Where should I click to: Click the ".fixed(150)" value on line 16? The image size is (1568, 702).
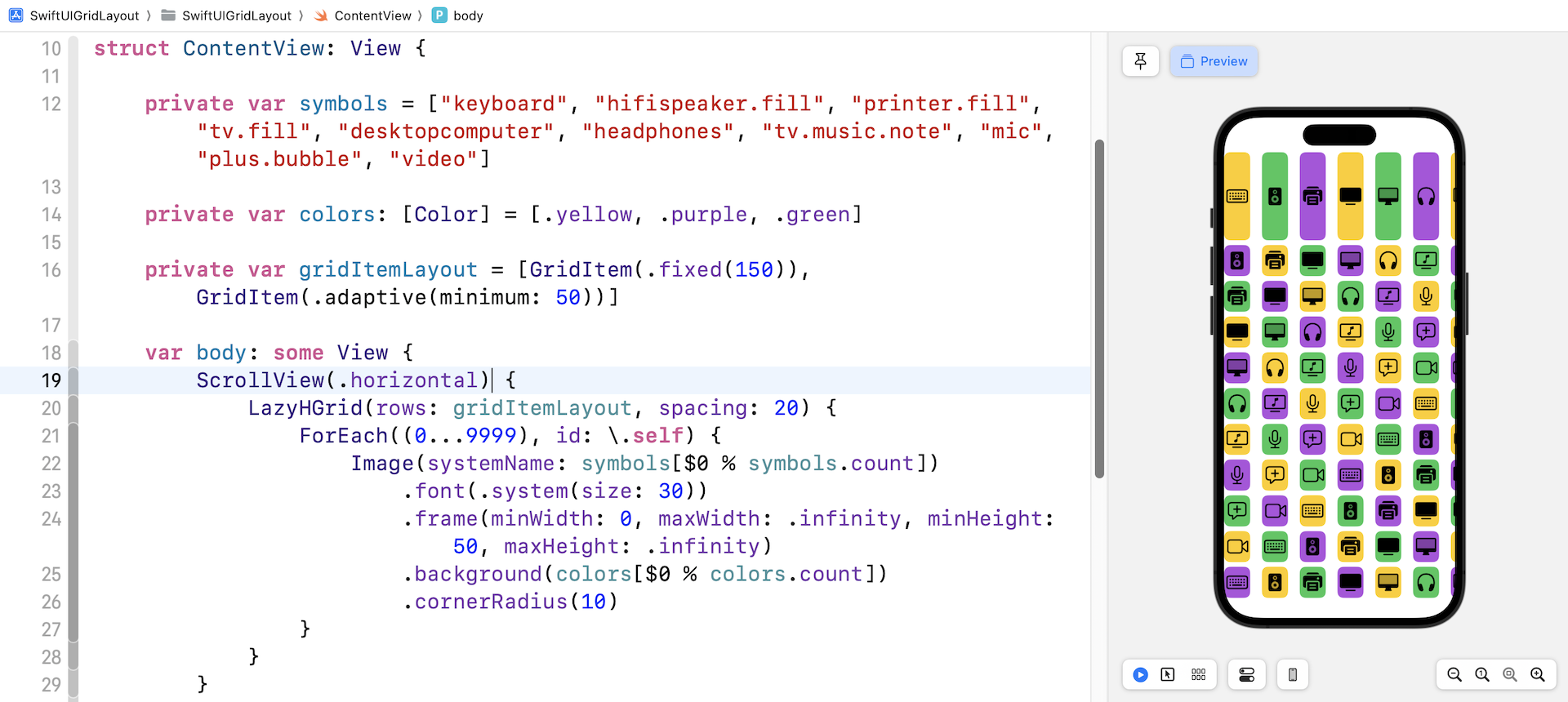tap(716, 269)
